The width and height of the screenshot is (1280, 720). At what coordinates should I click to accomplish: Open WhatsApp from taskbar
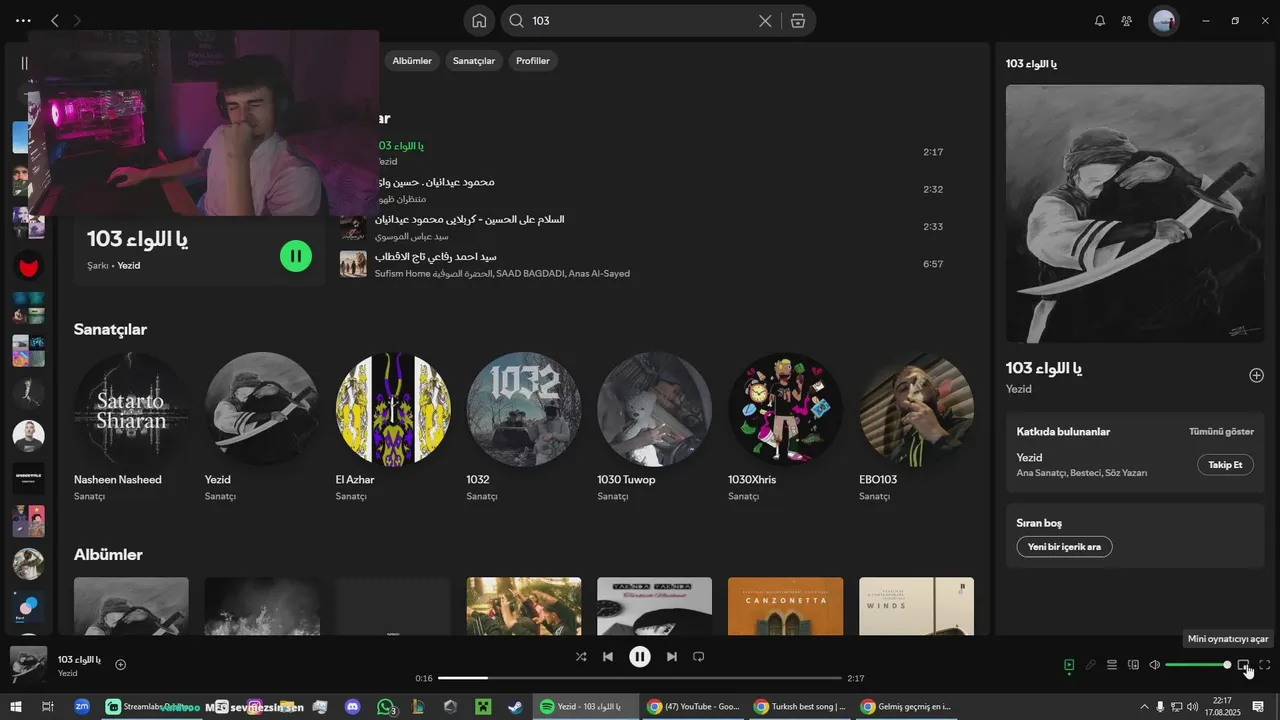(x=386, y=707)
